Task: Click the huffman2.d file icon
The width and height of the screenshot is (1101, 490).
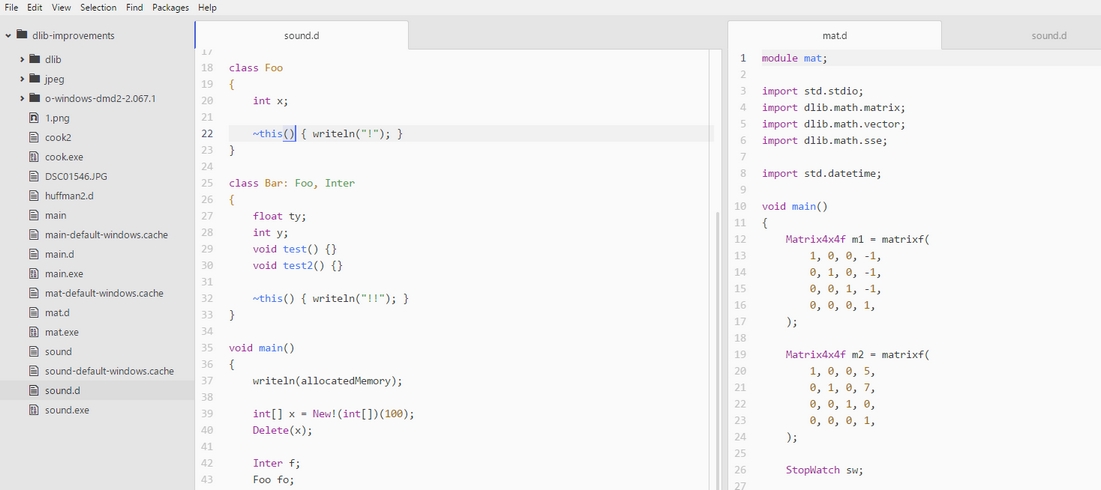Action: (x=34, y=196)
